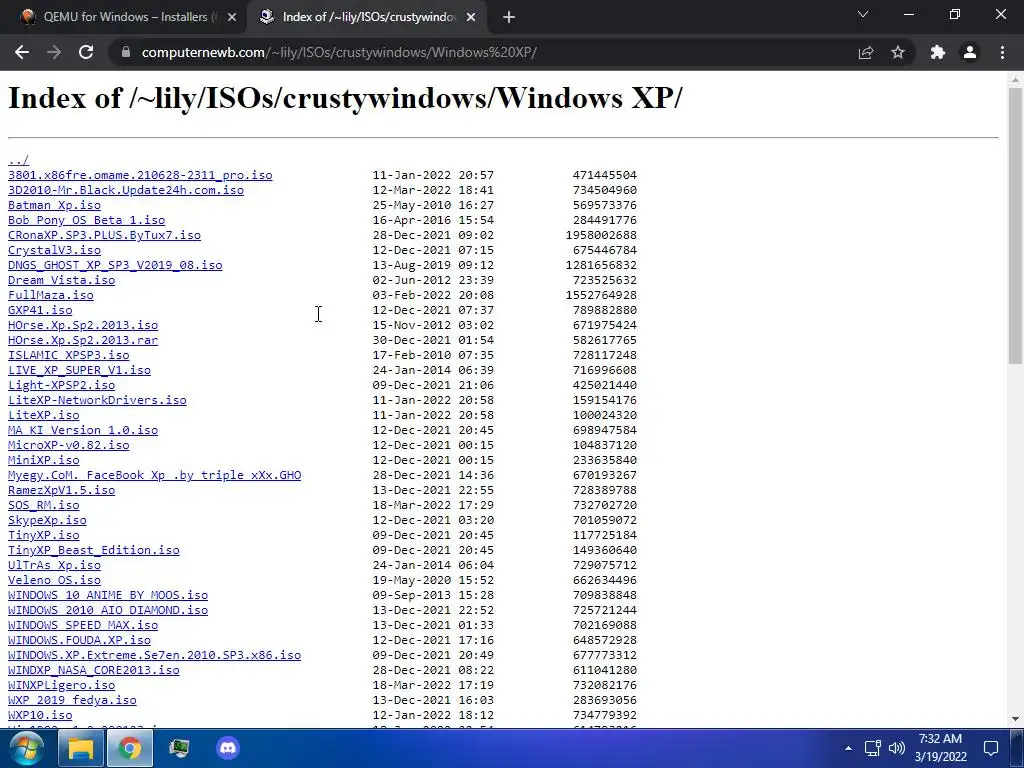Close the QEMU for Windows tab

232,17
